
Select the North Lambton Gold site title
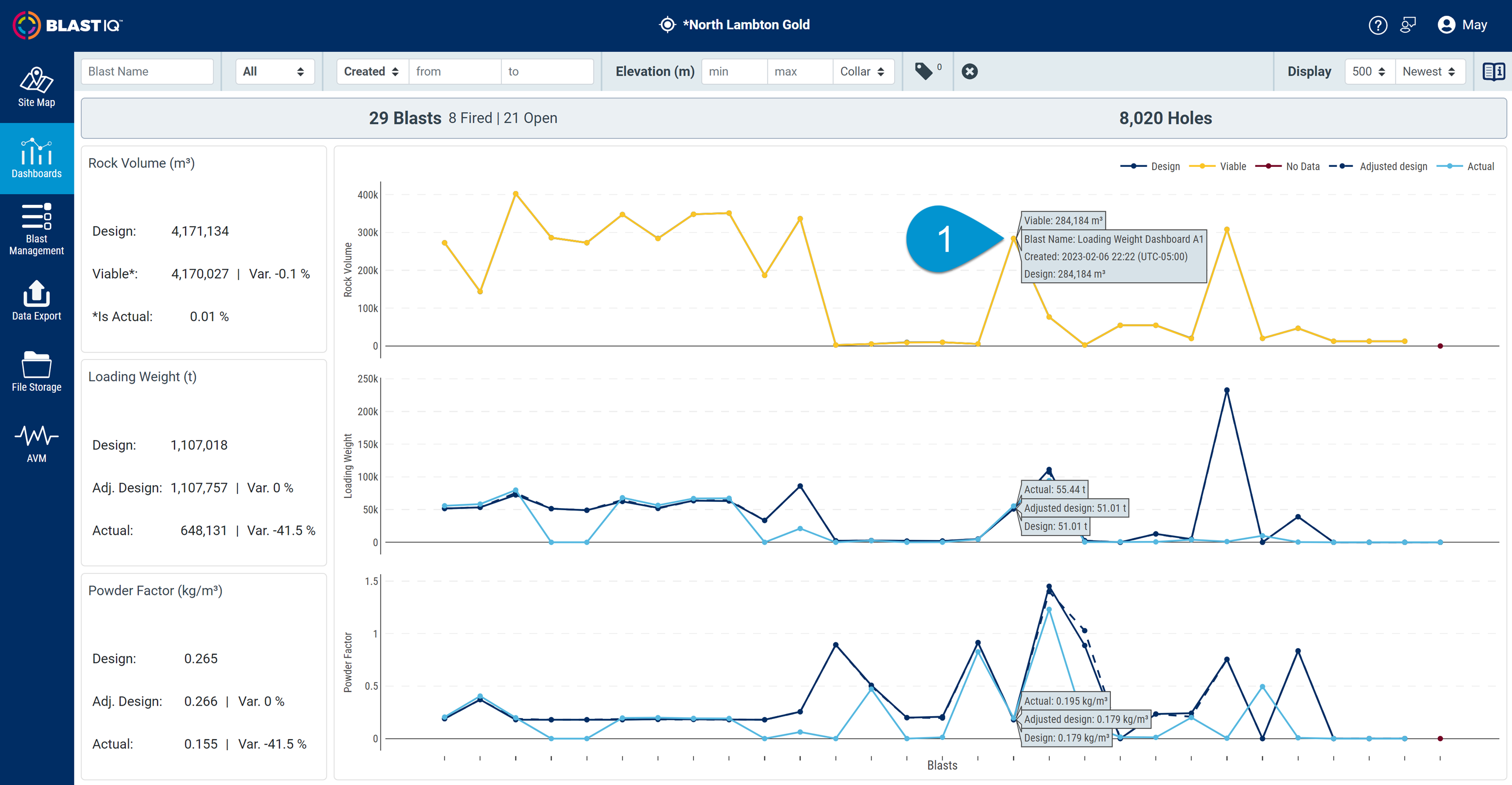[746, 25]
